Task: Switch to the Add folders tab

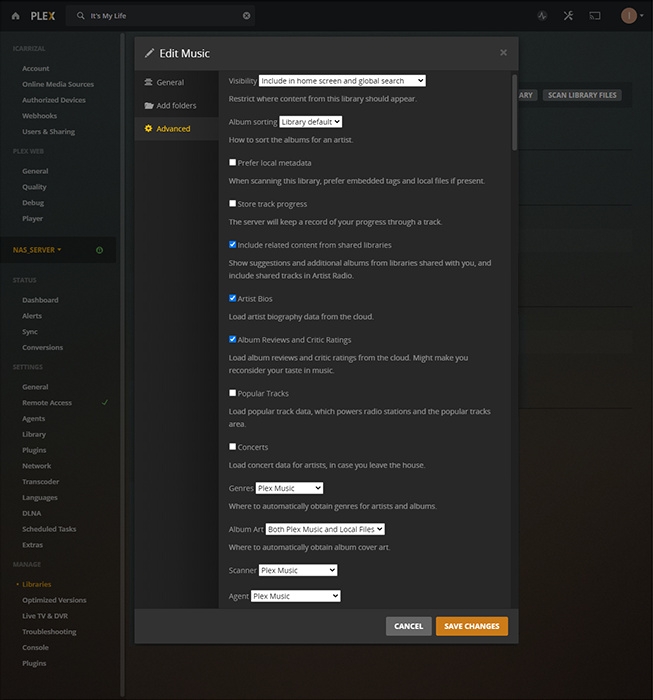Action: (x=177, y=105)
